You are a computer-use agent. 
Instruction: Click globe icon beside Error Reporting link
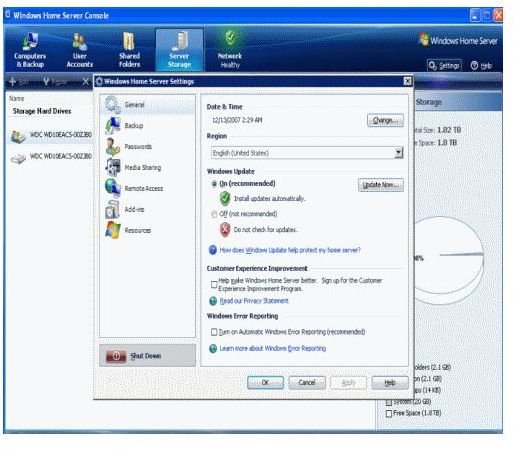click(213, 349)
